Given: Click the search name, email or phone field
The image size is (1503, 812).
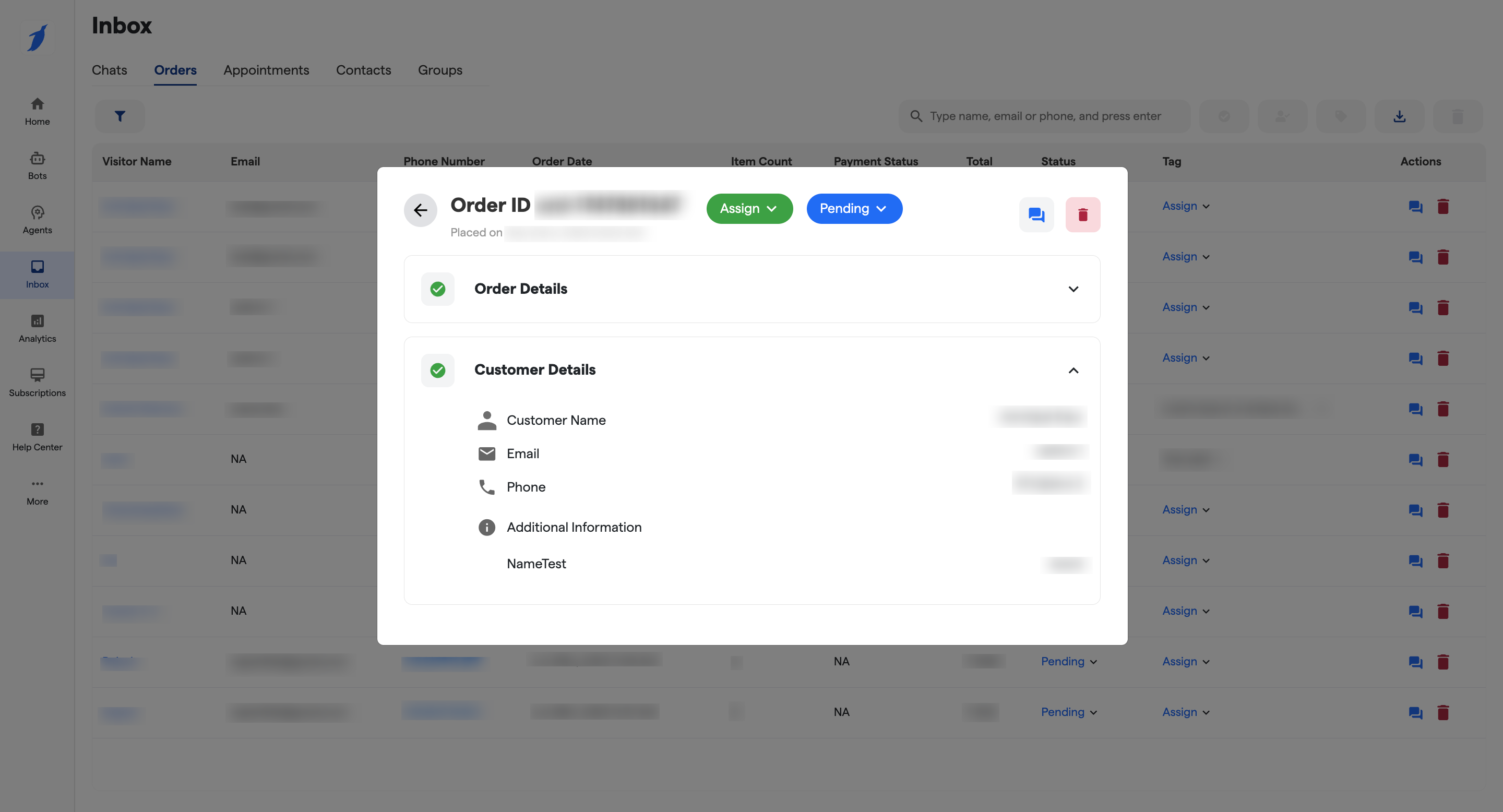Looking at the screenshot, I should pos(1045,116).
